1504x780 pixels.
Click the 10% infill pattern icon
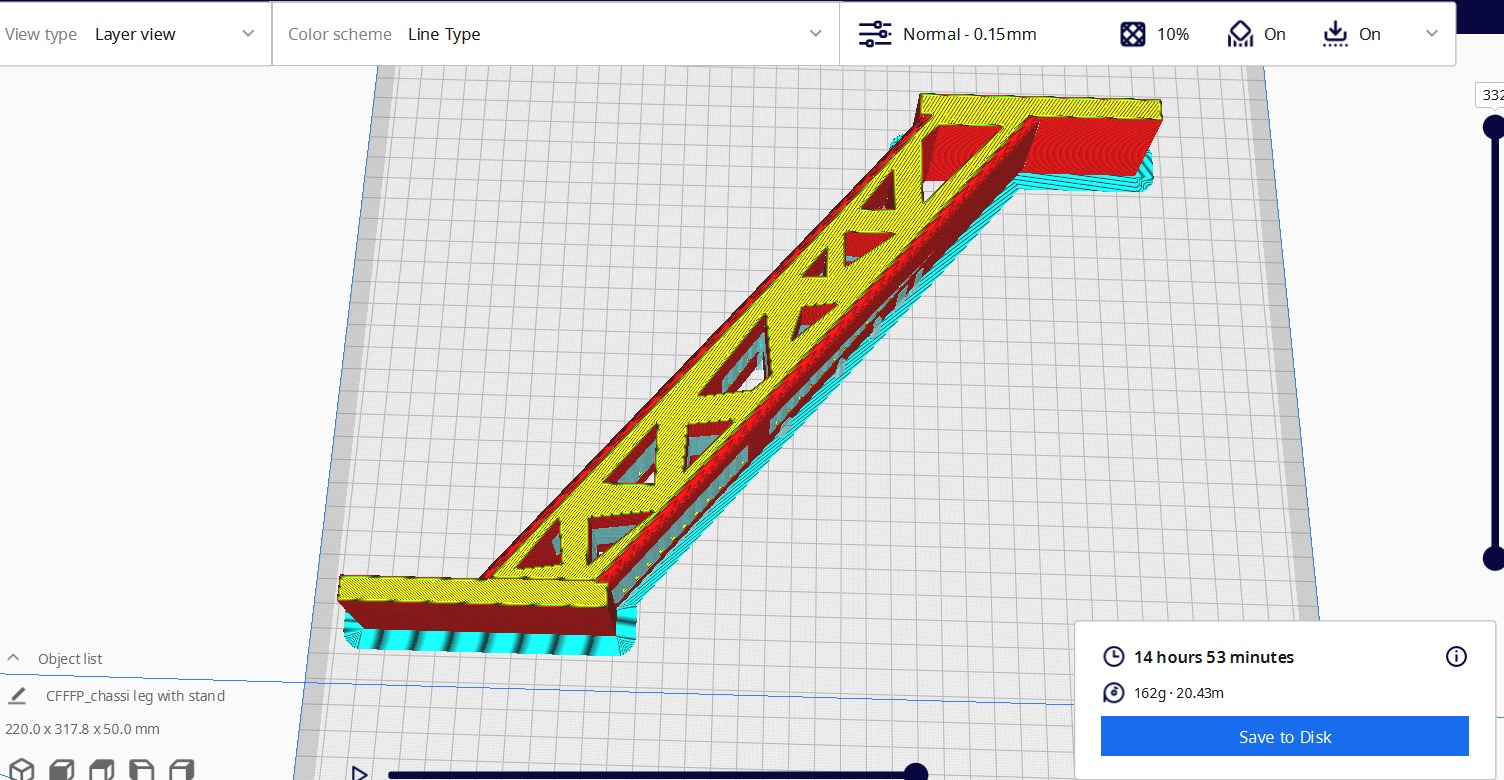point(1132,34)
